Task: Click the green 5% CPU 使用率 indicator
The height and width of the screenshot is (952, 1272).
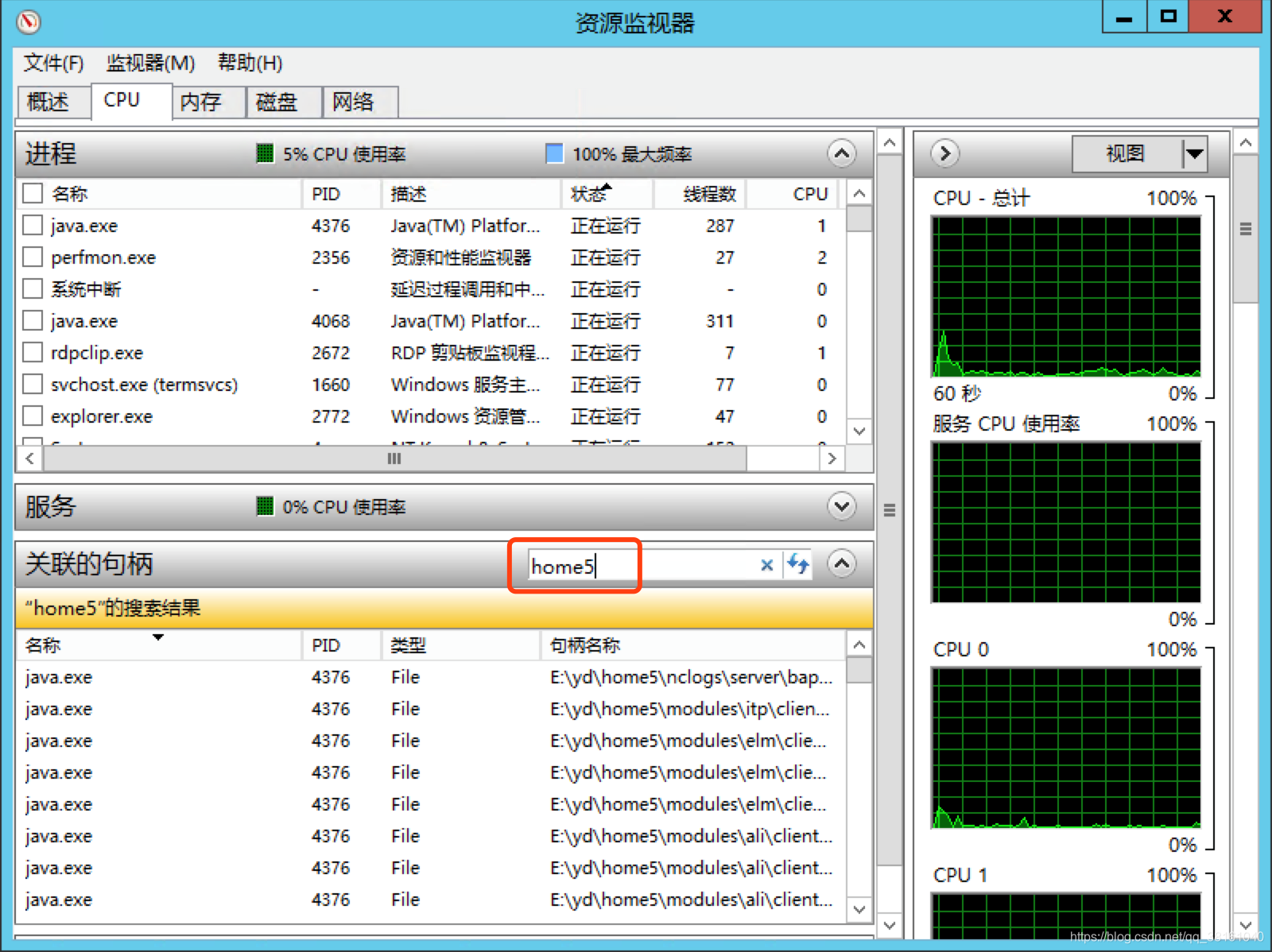Action: point(265,153)
